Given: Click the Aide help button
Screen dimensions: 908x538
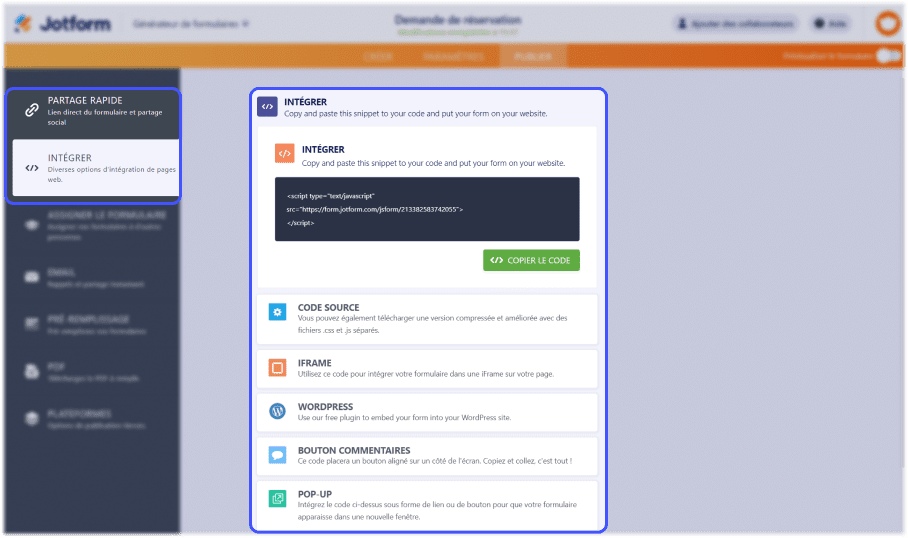Looking at the screenshot, I should (830, 24).
